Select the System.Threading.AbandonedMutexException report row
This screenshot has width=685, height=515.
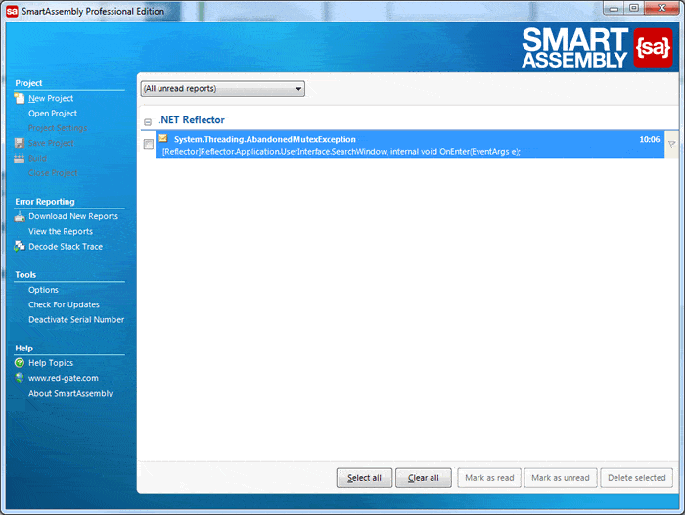(x=400, y=145)
